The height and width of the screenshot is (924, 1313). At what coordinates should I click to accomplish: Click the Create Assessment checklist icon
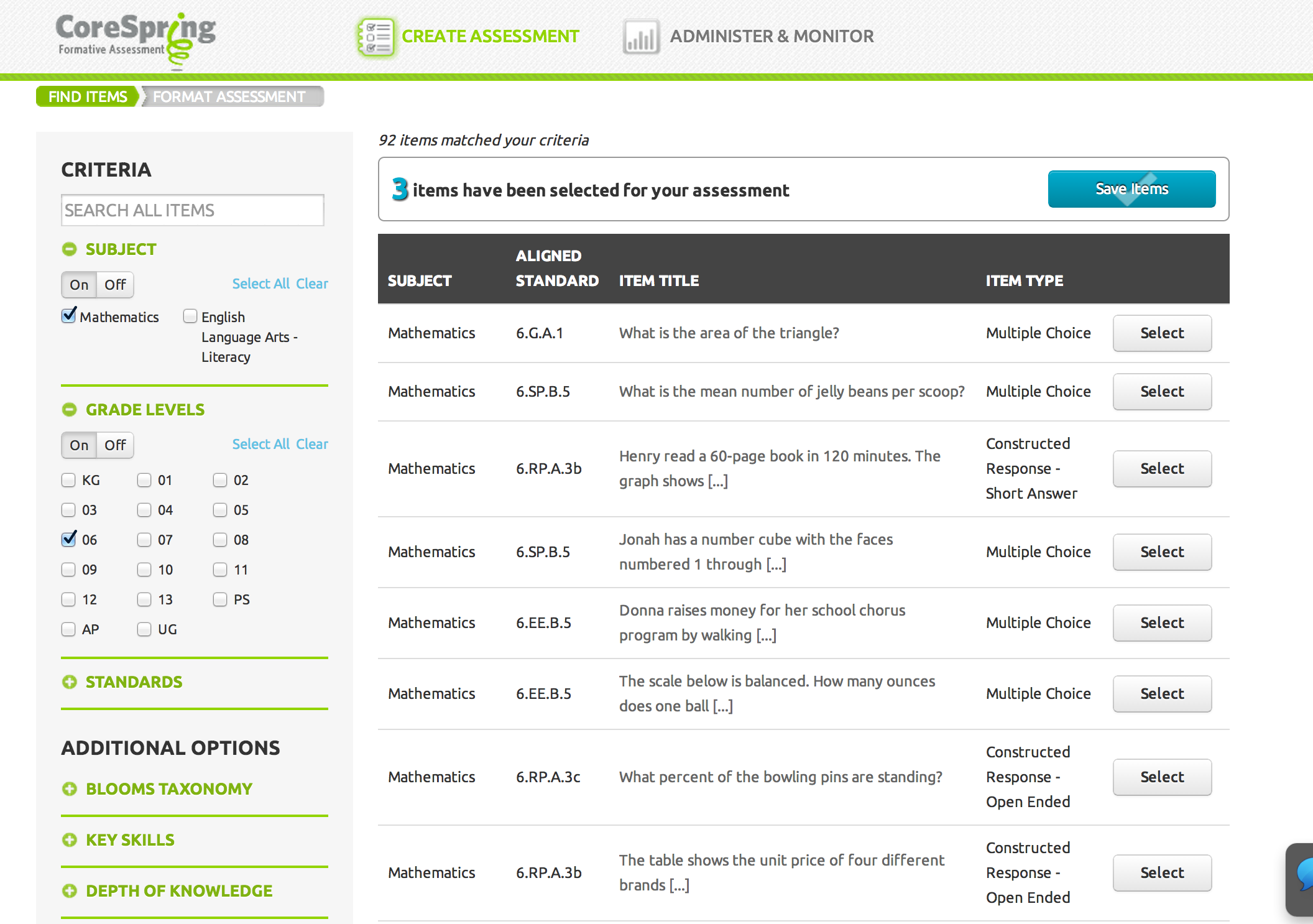pyautogui.click(x=375, y=37)
